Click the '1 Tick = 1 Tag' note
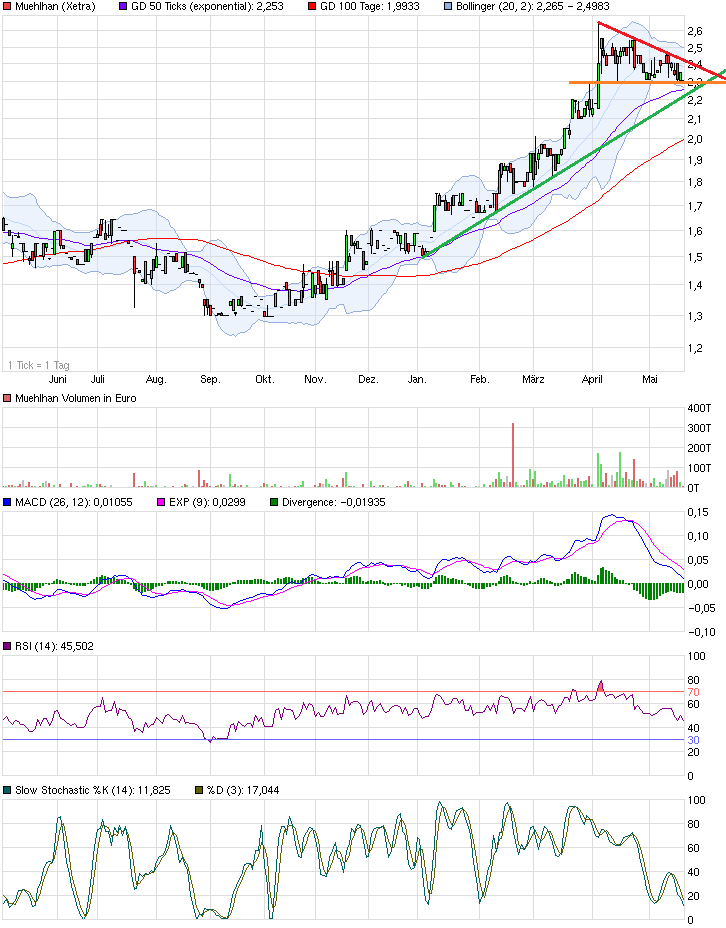Image resolution: width=726 pixels, height=928 pixels. coord(40,364)
